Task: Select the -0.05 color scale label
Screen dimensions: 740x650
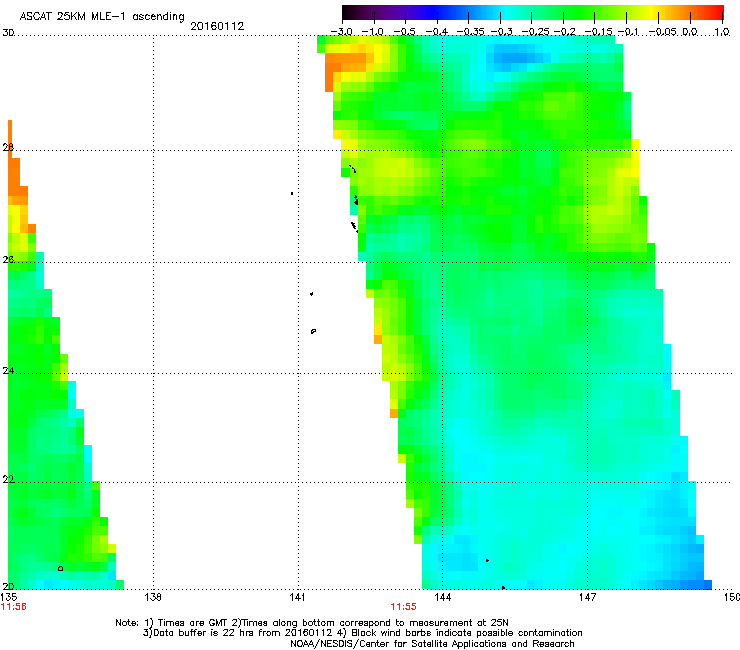Action: (663, 32)
